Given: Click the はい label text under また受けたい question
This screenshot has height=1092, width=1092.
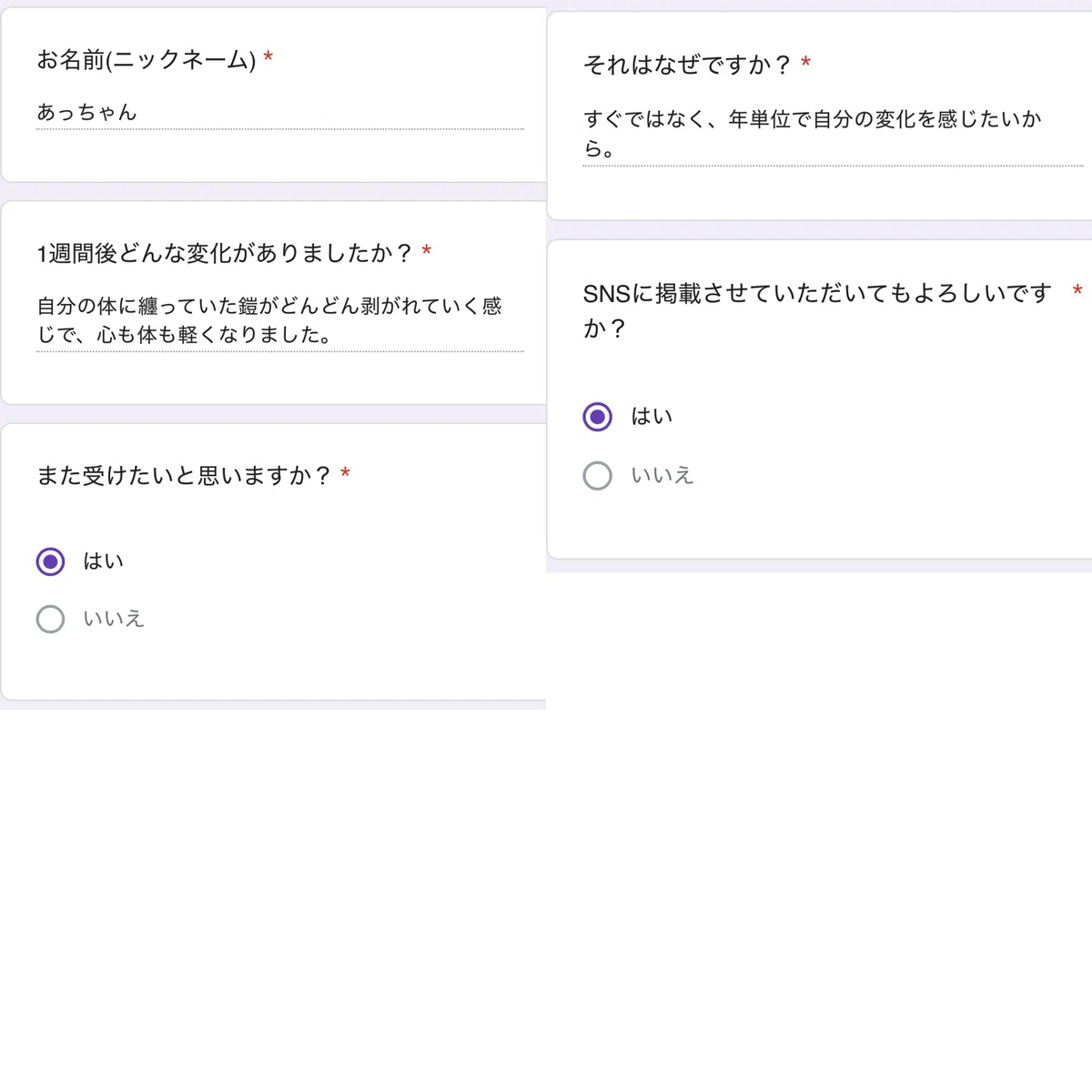Looking at the screenshot, I should [103, 561].
